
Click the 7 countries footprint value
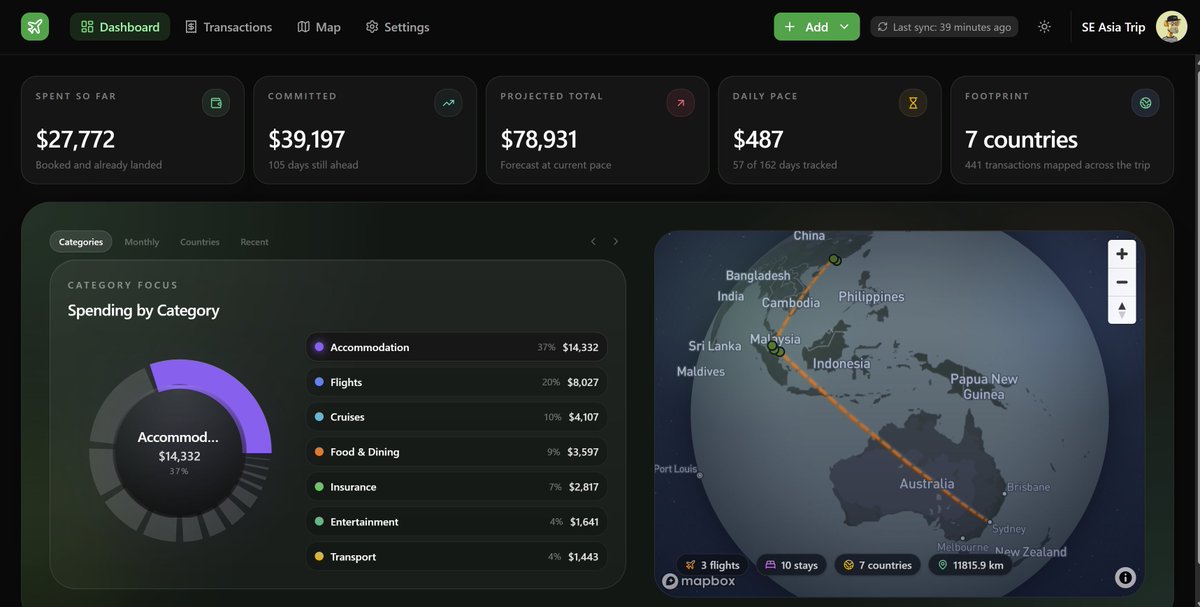tap(1021, 139)
